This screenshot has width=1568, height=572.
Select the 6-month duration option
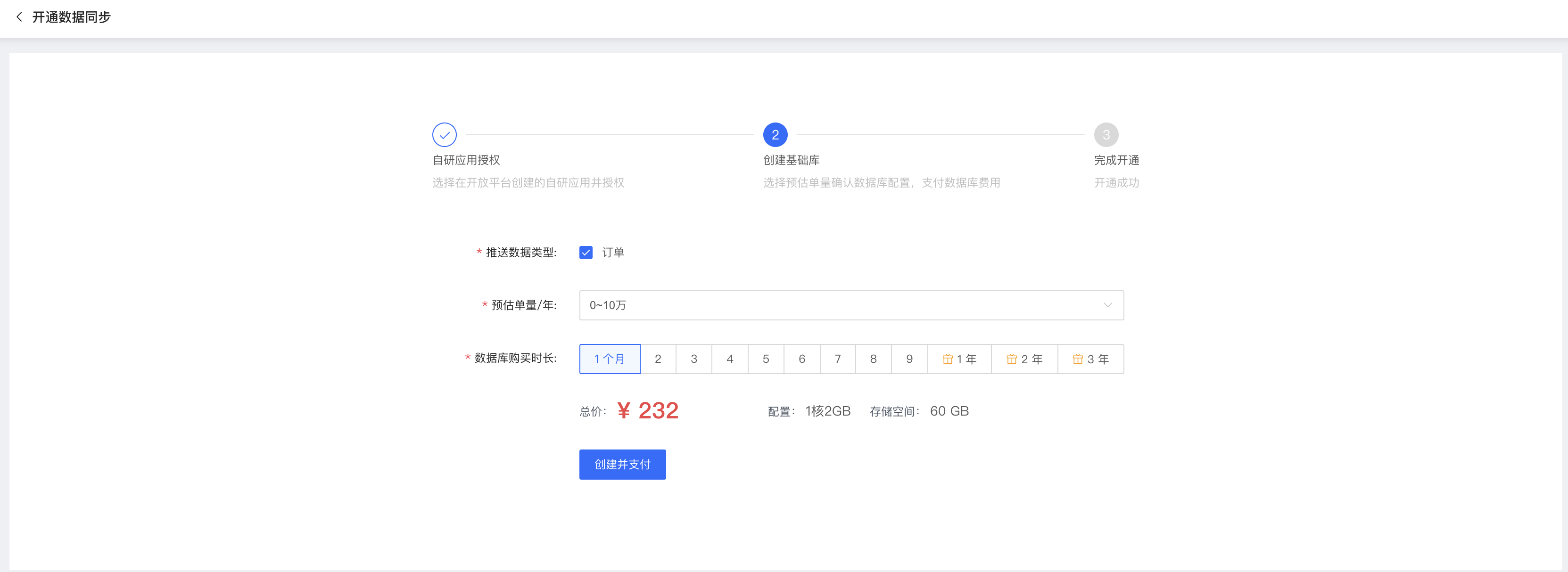coord(801,359)
